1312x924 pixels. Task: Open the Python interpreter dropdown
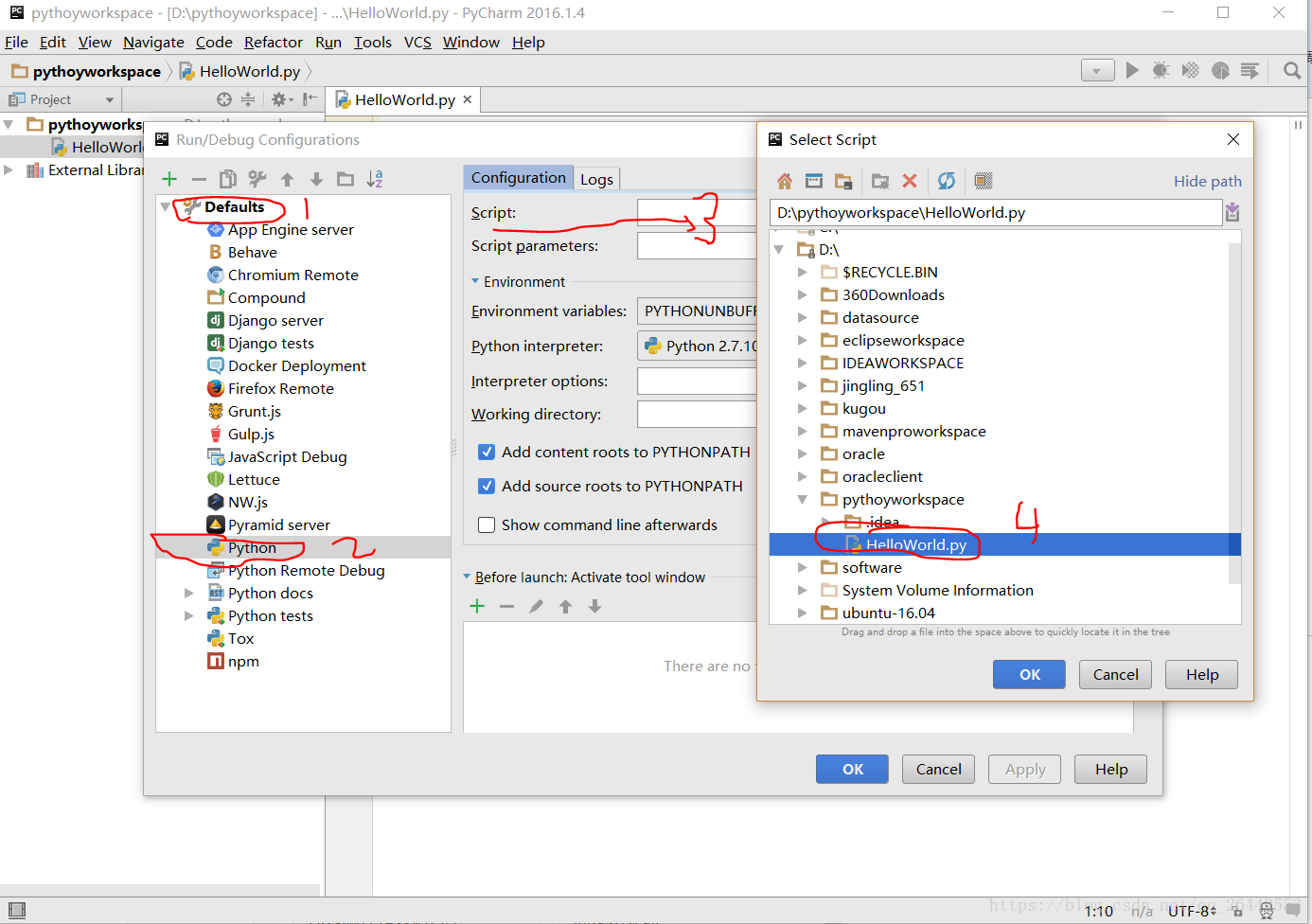click(x=698, y=346)
